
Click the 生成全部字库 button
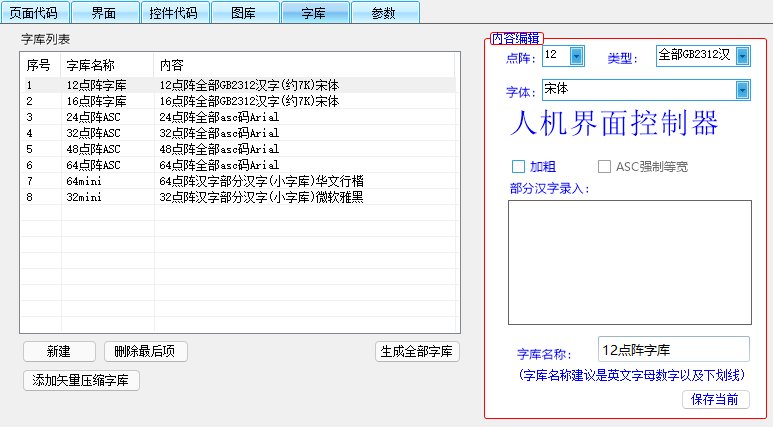tap(417, 352)
